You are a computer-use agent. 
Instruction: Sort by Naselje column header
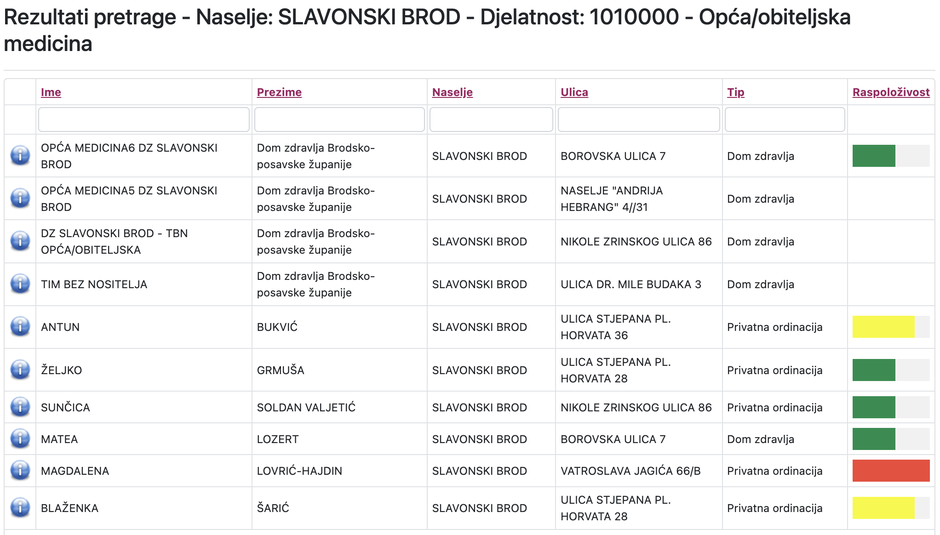[453, 92]
